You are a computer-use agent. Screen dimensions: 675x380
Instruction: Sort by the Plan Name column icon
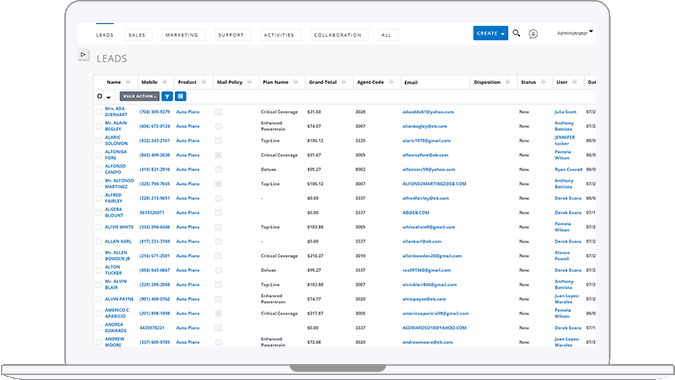(x=295, y=82)
